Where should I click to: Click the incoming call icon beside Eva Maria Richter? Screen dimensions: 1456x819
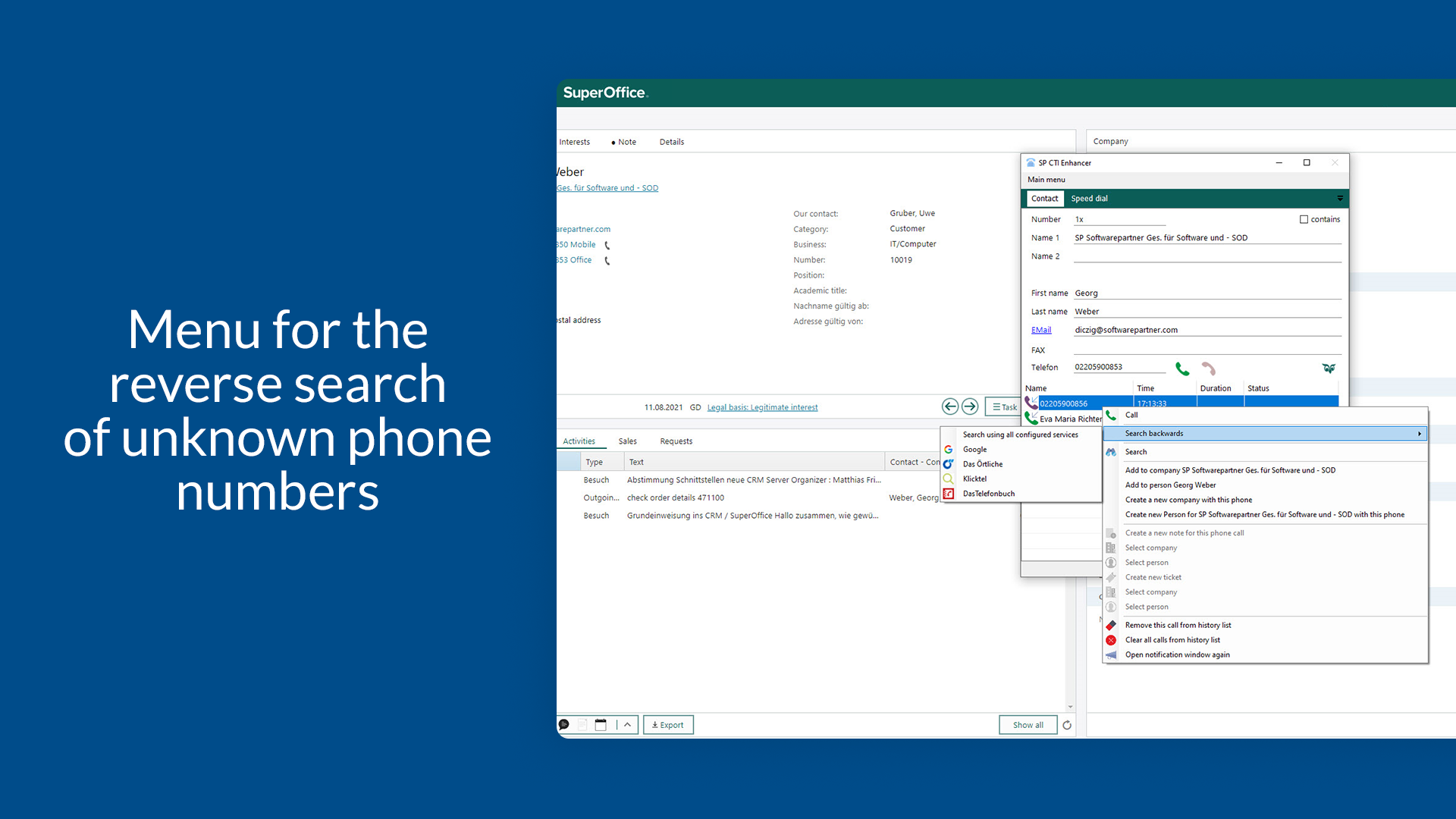[x=1031, y=418]
